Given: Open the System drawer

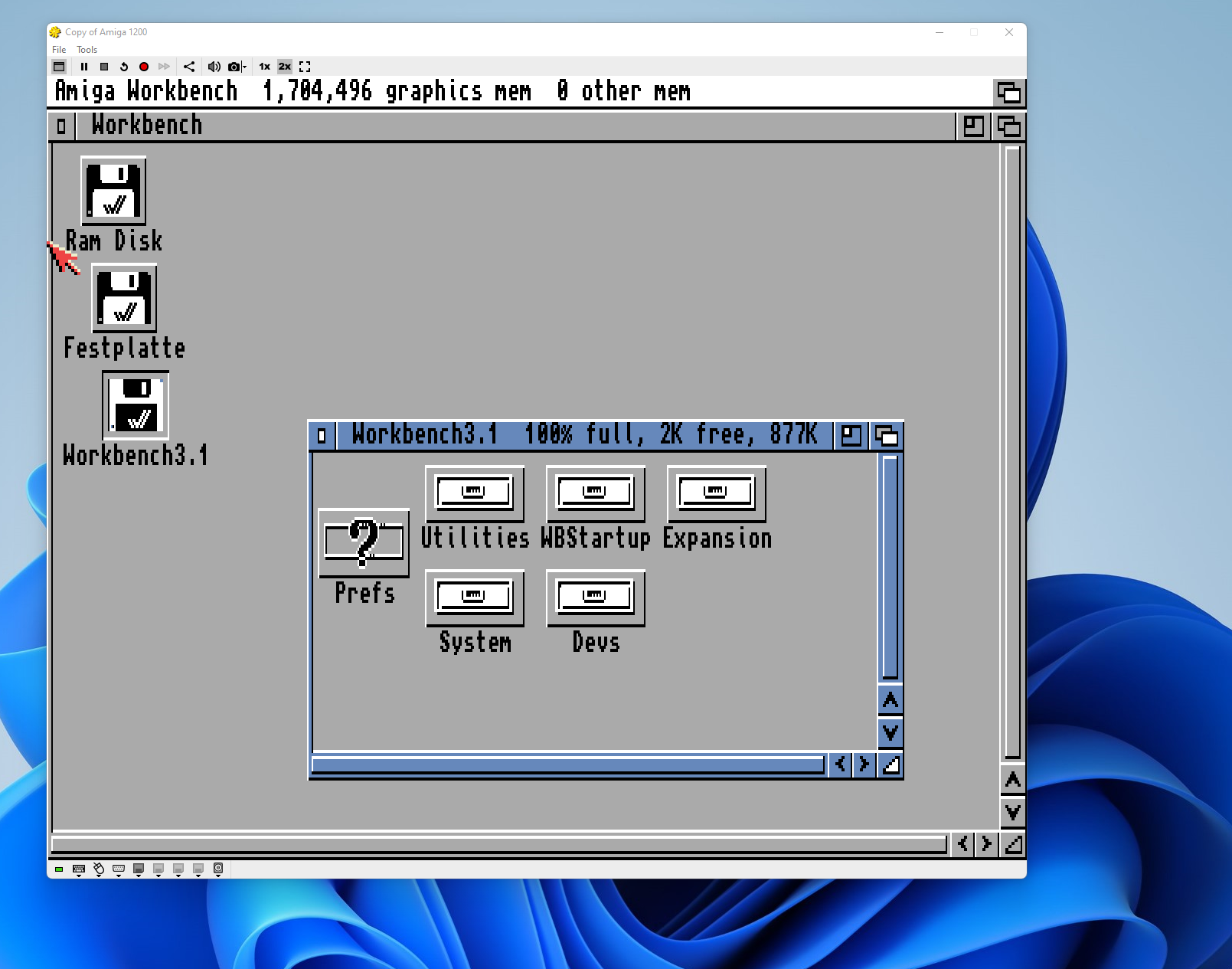Looking at the screenshot, I should point(475,597).
